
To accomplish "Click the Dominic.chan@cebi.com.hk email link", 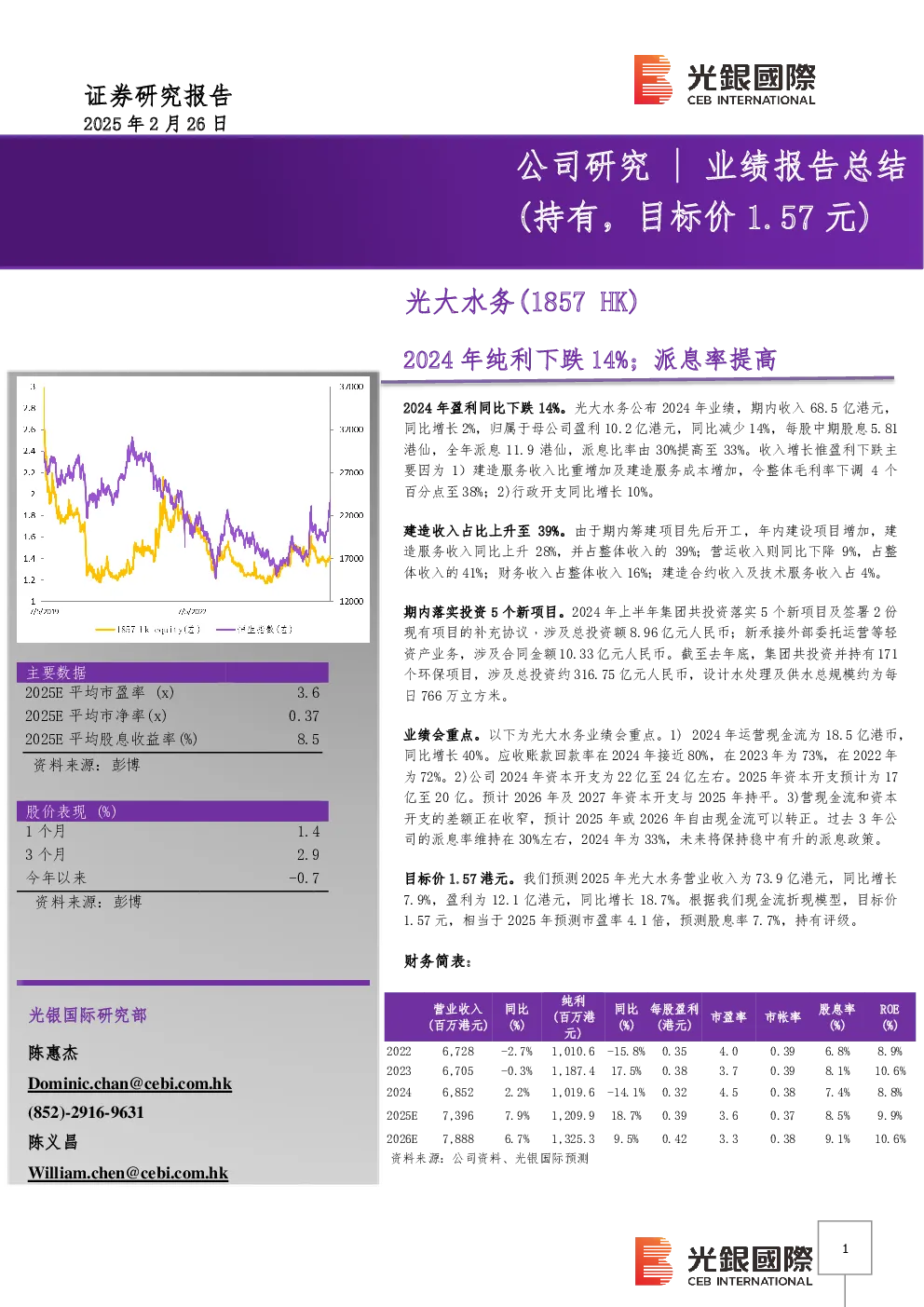I will tap(129, 1083).
